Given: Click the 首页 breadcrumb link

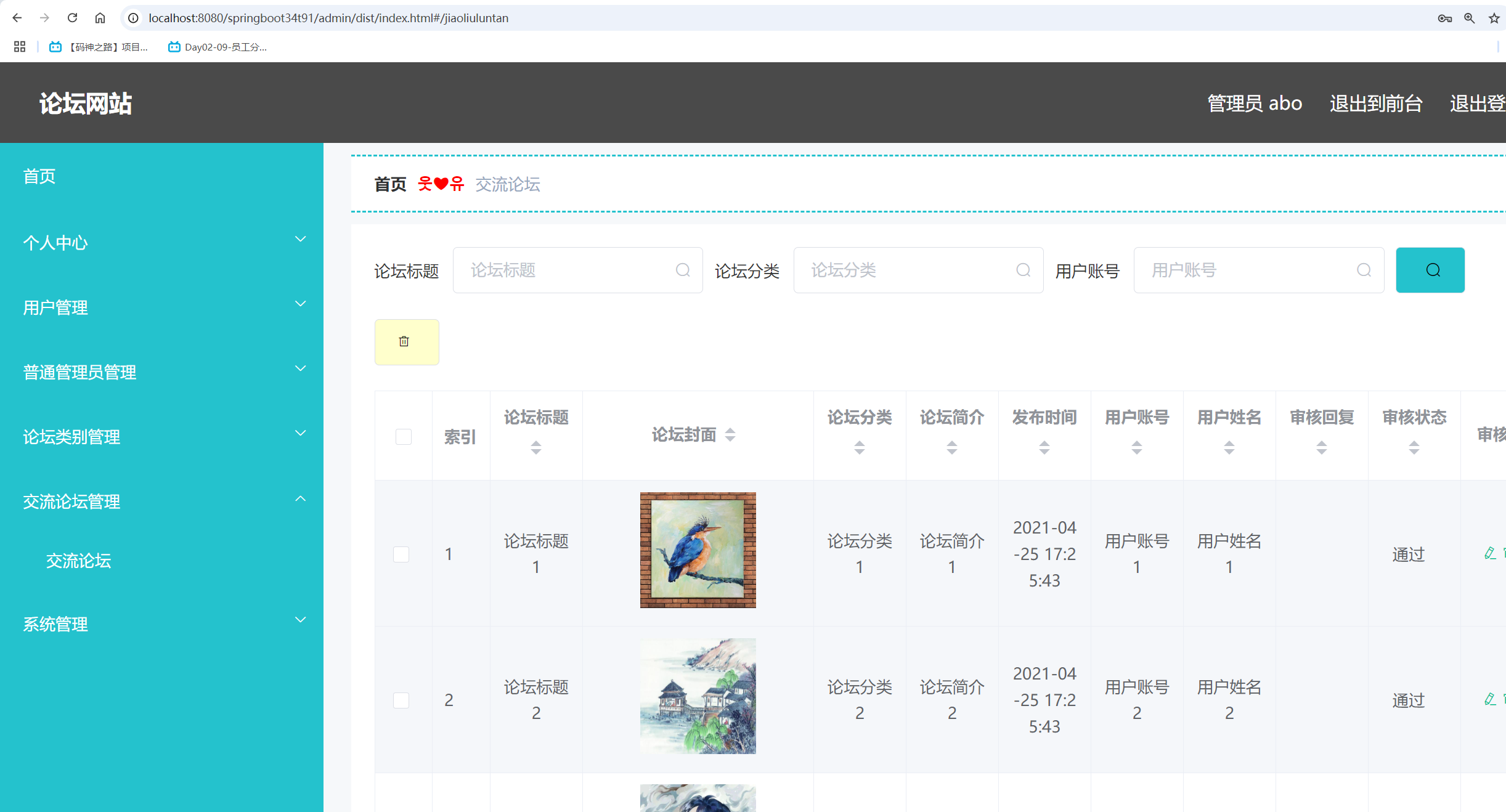Looking at the screenshot, I should (390, 184).
